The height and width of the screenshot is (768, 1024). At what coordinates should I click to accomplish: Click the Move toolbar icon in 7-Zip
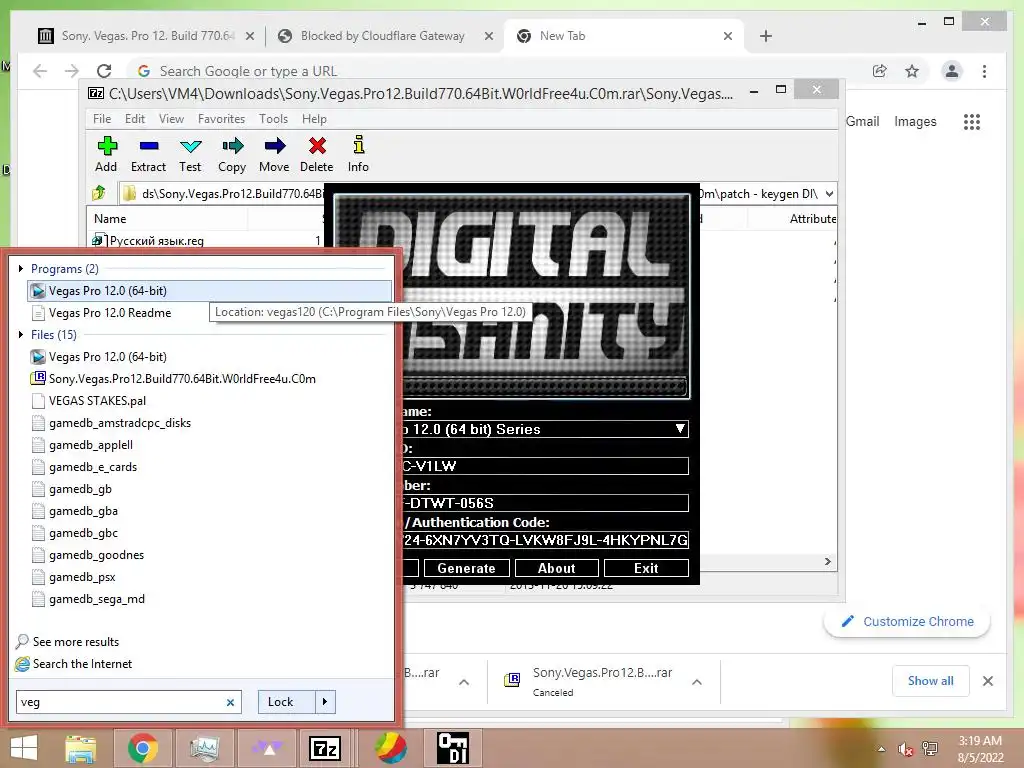tap(274, 154)
